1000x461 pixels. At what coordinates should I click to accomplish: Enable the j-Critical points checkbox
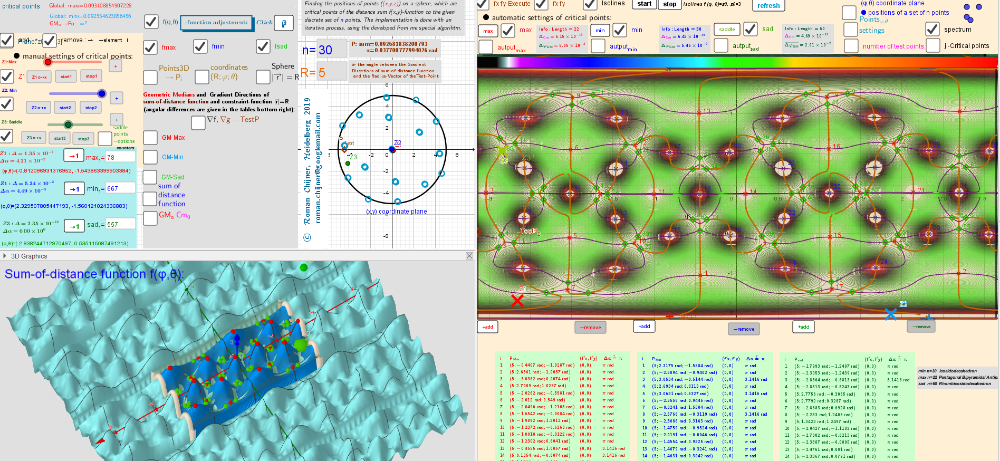click(932, 45)
